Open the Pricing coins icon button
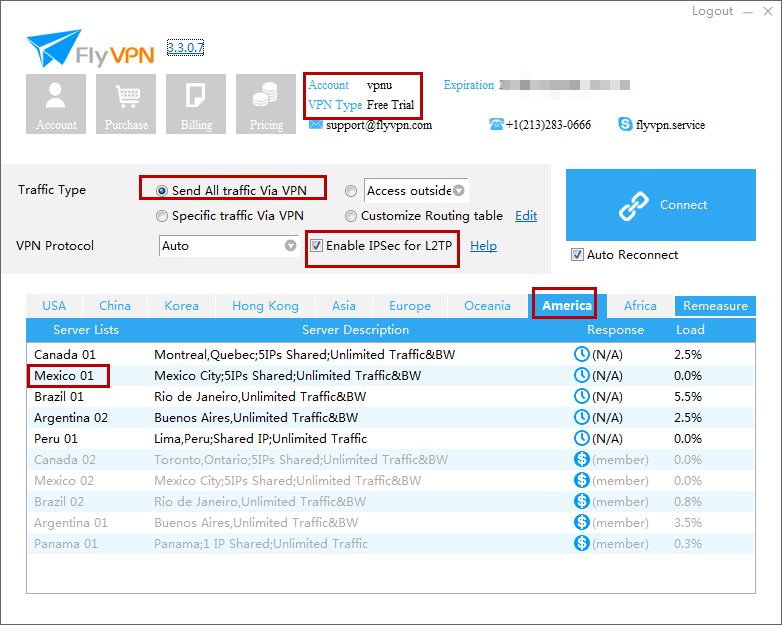Viewport: 782px width, 625px height. (x=266, y=104)
